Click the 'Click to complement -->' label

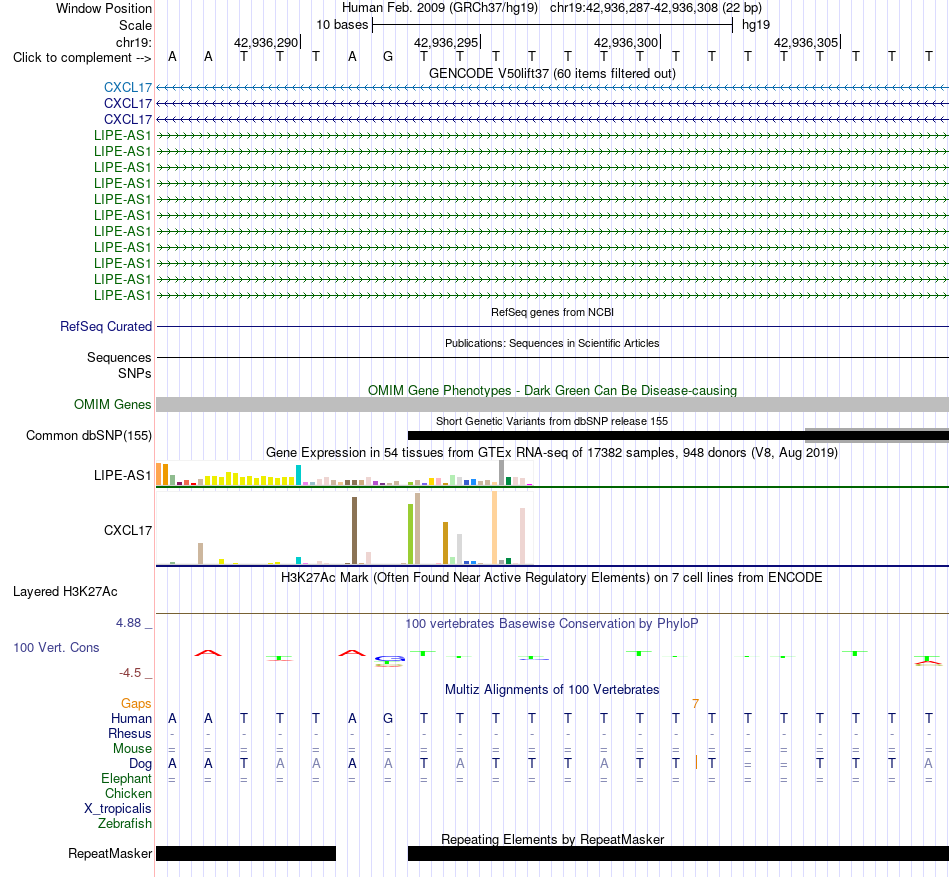click(x=82, y=58)
